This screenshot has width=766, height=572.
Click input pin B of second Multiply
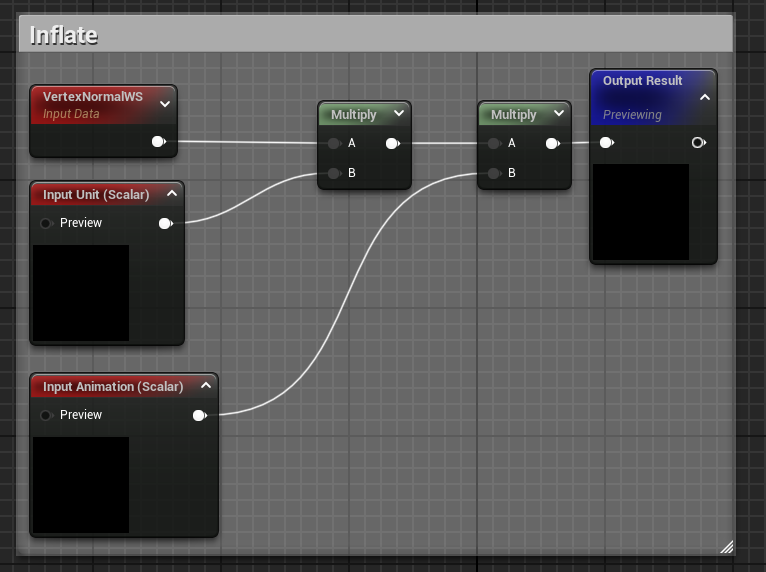(494, 173)
